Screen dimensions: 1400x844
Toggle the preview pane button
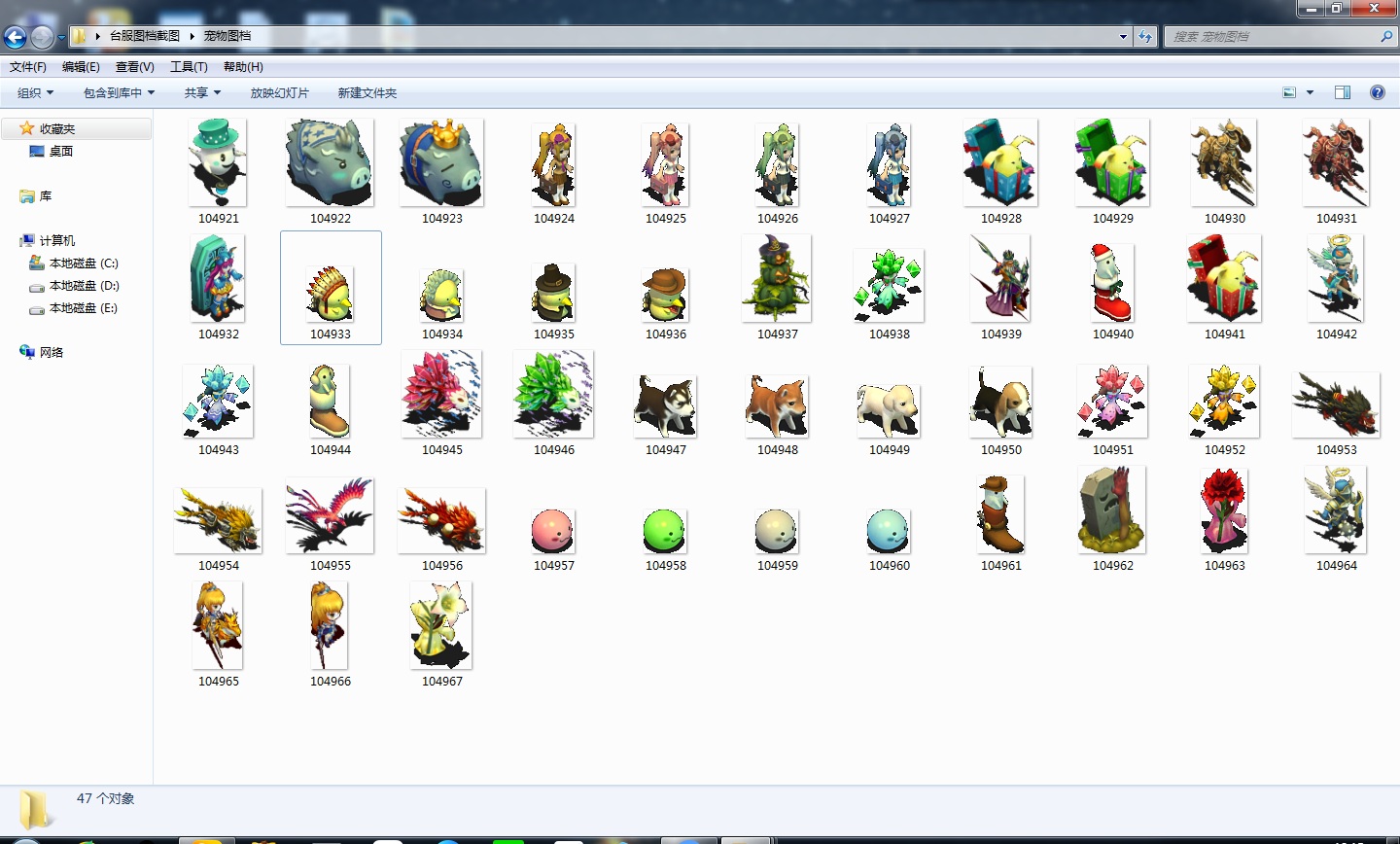[x=1343, y=92]
